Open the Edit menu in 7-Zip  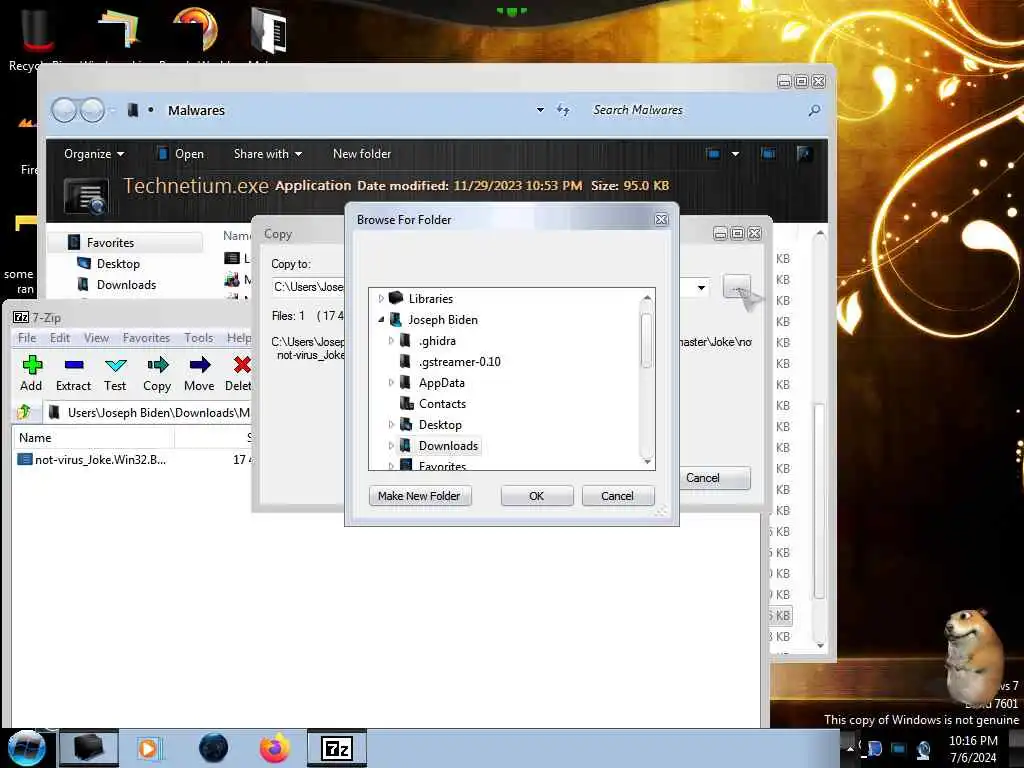point(59,338)
